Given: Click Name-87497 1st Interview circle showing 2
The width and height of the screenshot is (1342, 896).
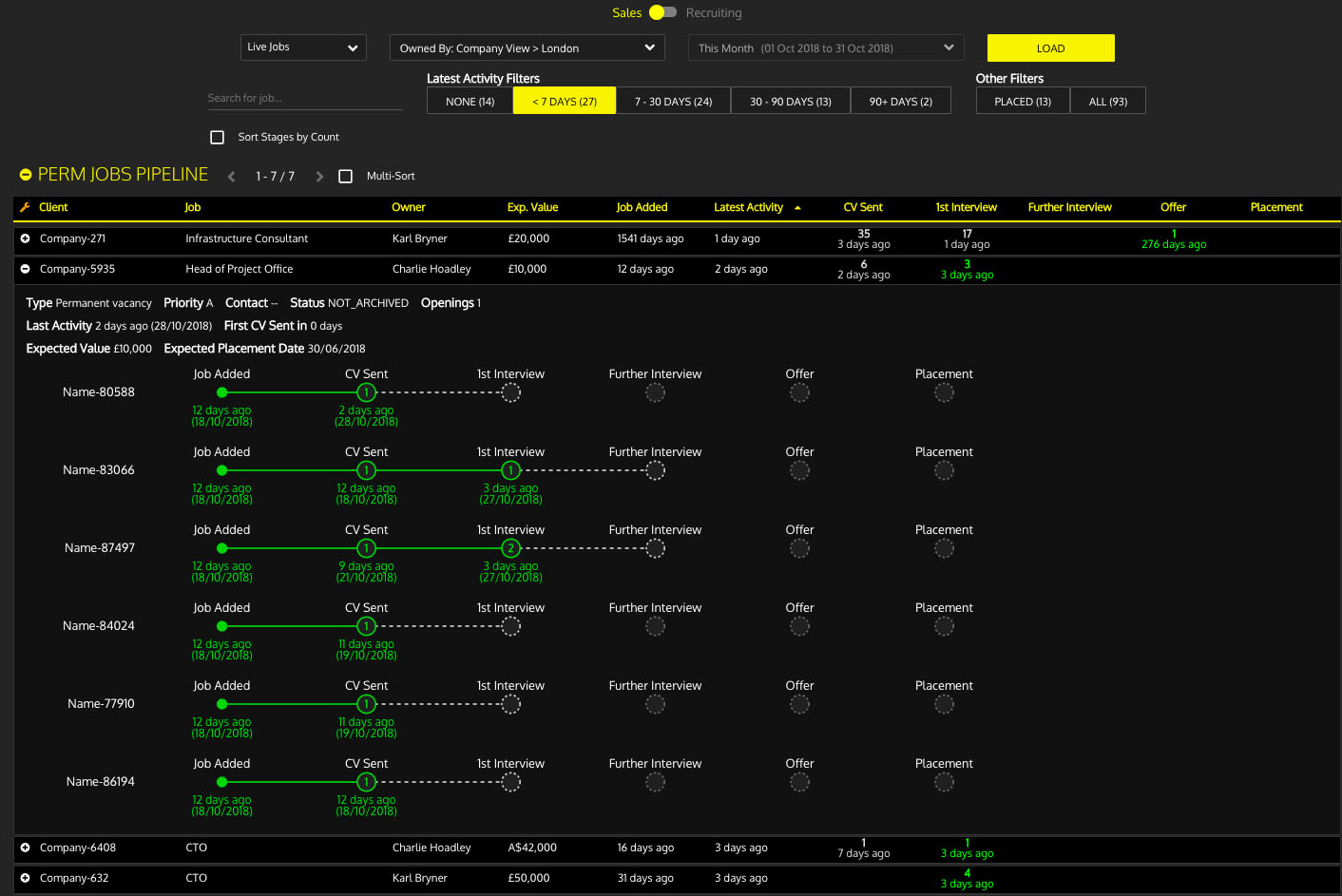Looking at the screenshot, I should coord(510,548).
